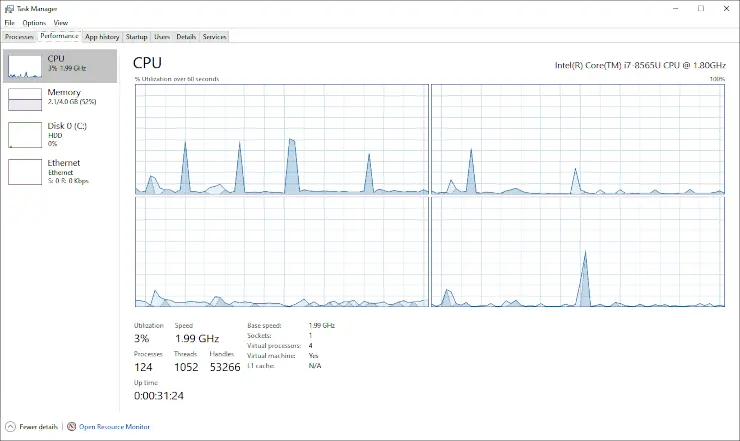Collapse view with Fewer details arrow icon
Viewport: 740px width, 441px height.
tap(11, 427)
